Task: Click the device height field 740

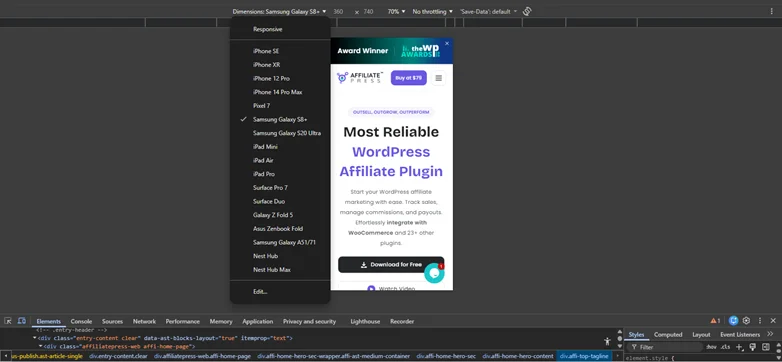Action: point(368,11)
